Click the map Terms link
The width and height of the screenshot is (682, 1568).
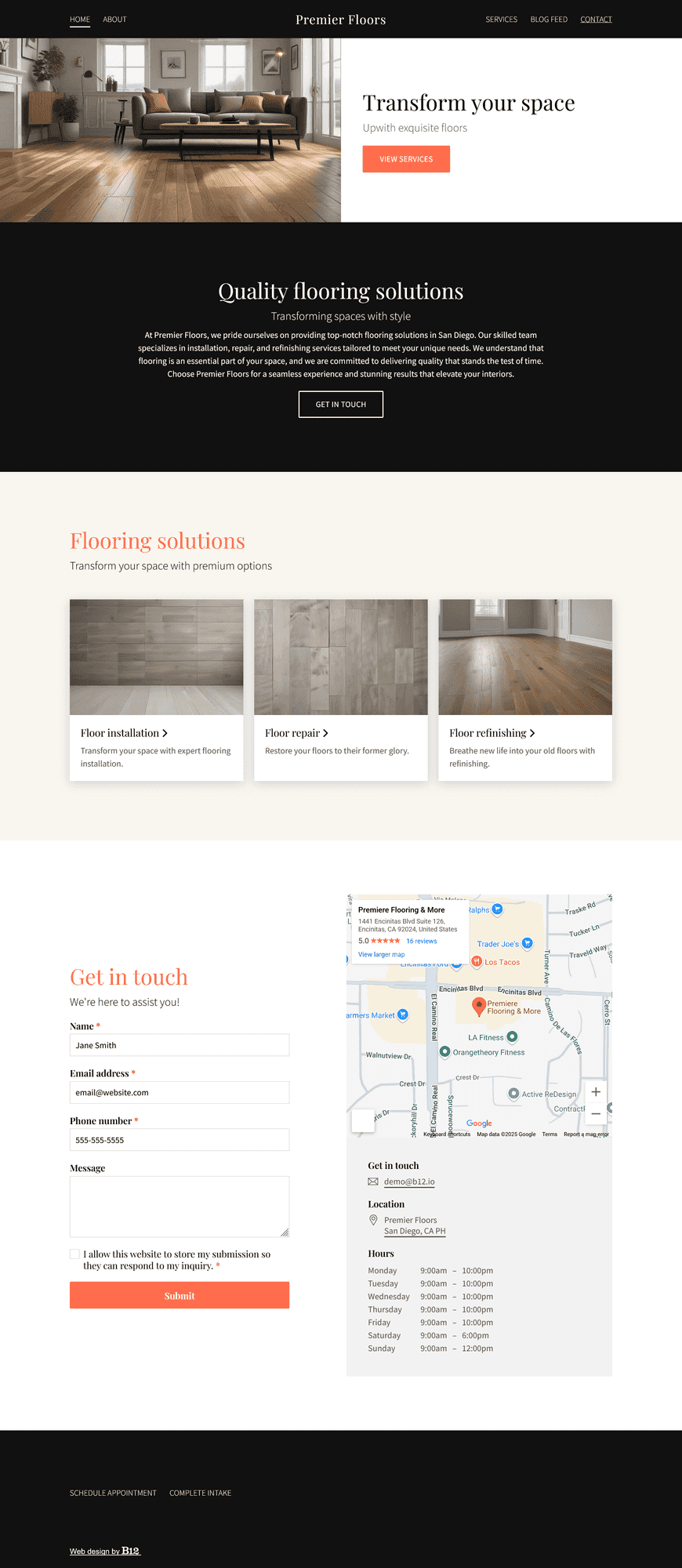pyautogui.click(x=550, y=1134)
